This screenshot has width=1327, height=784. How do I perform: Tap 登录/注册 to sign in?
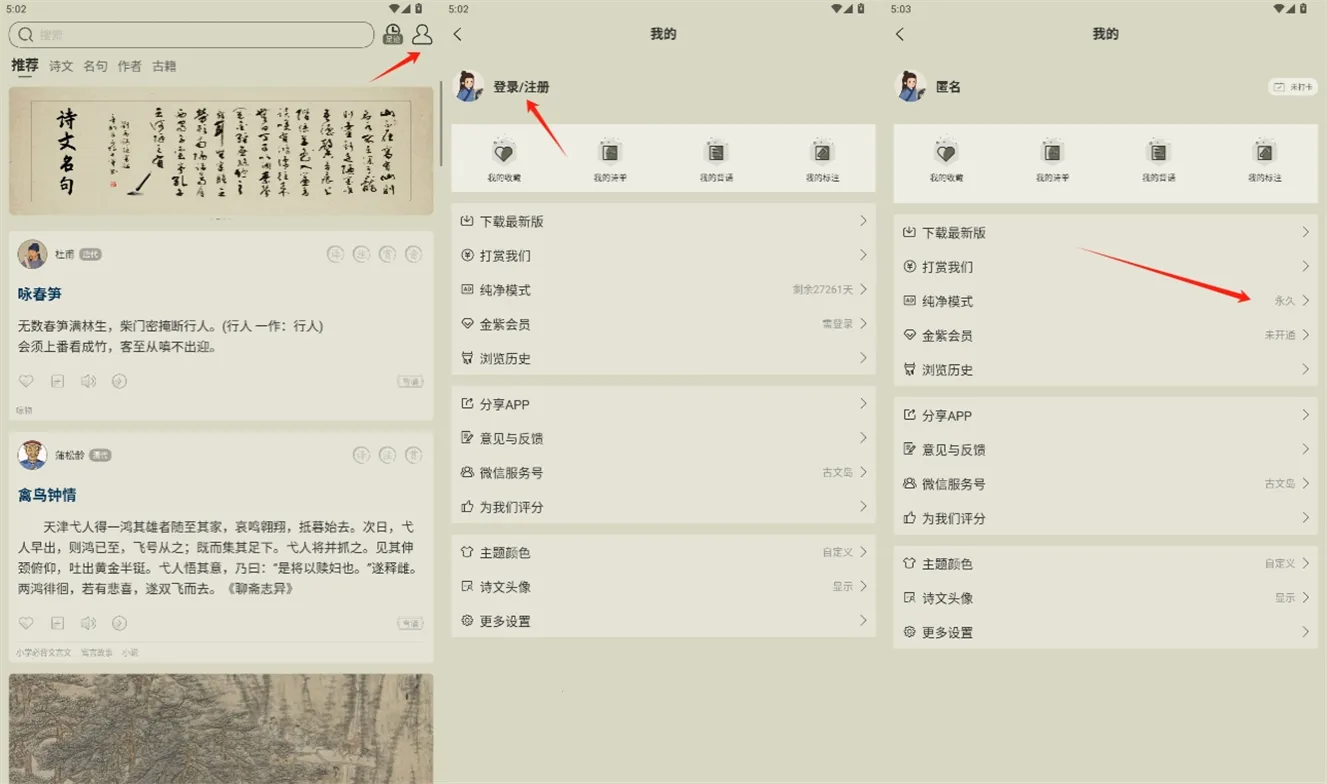point(521,87)
